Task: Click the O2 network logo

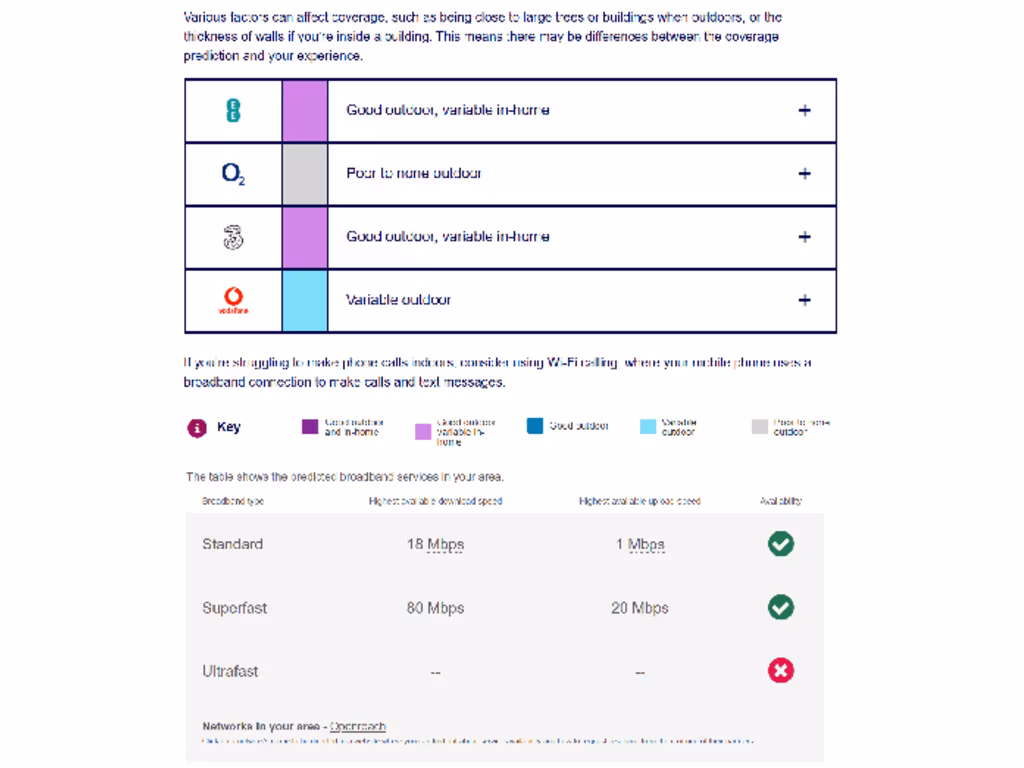Action: coord(233,174)
